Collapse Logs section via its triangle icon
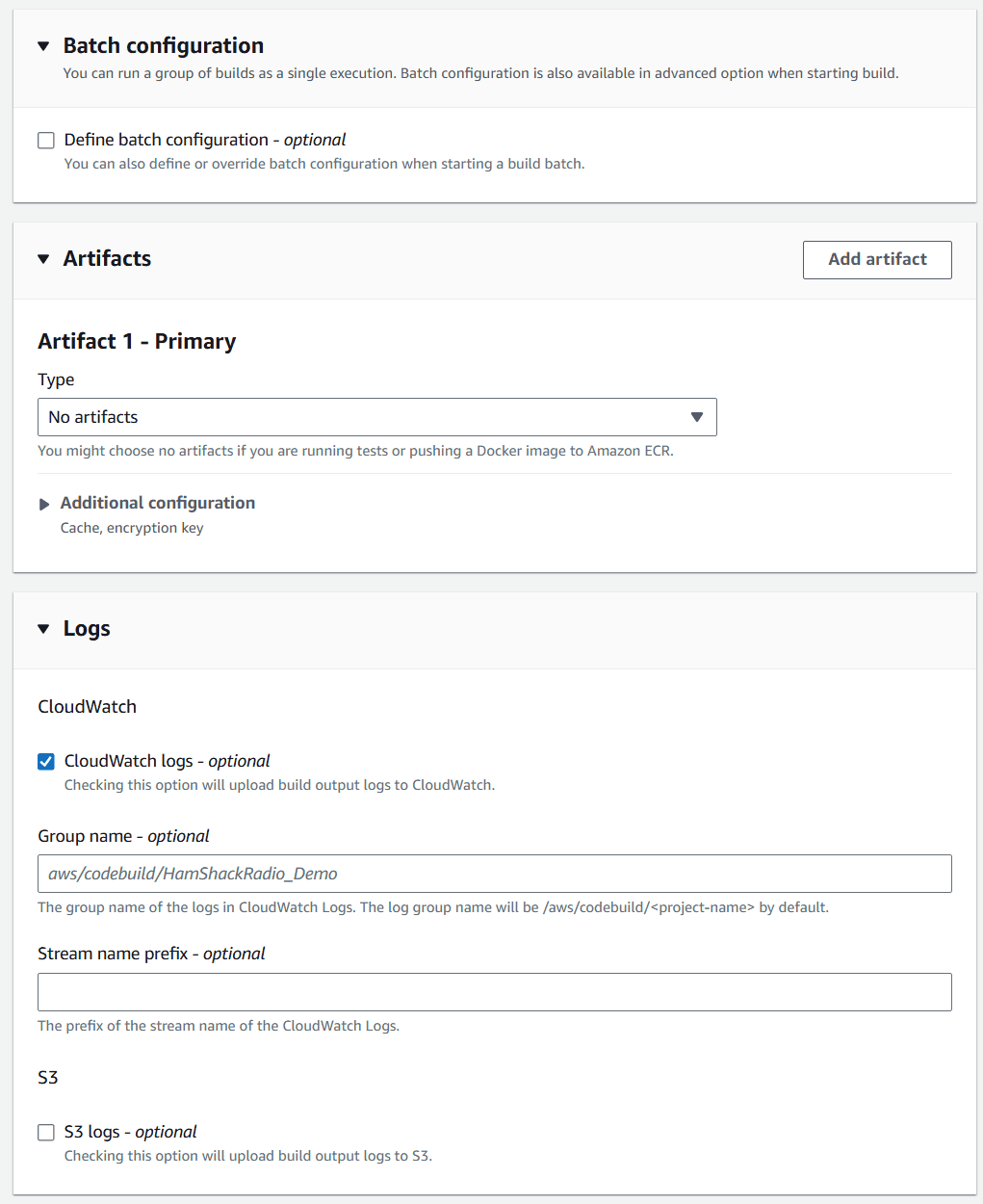983x1204 pixels. [43, 629]
